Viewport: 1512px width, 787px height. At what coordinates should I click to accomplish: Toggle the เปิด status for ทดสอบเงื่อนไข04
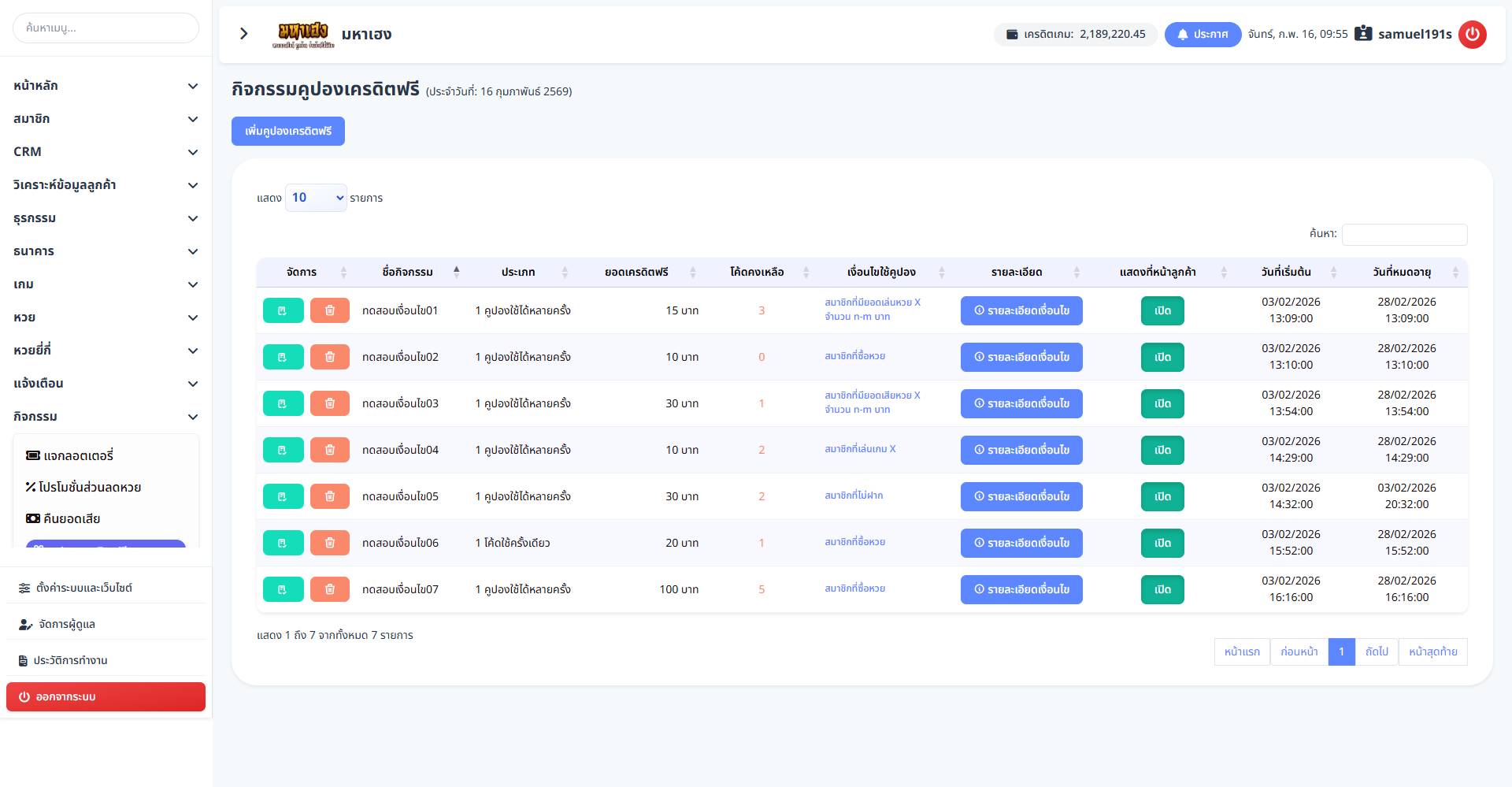(x=1162, y=450)
